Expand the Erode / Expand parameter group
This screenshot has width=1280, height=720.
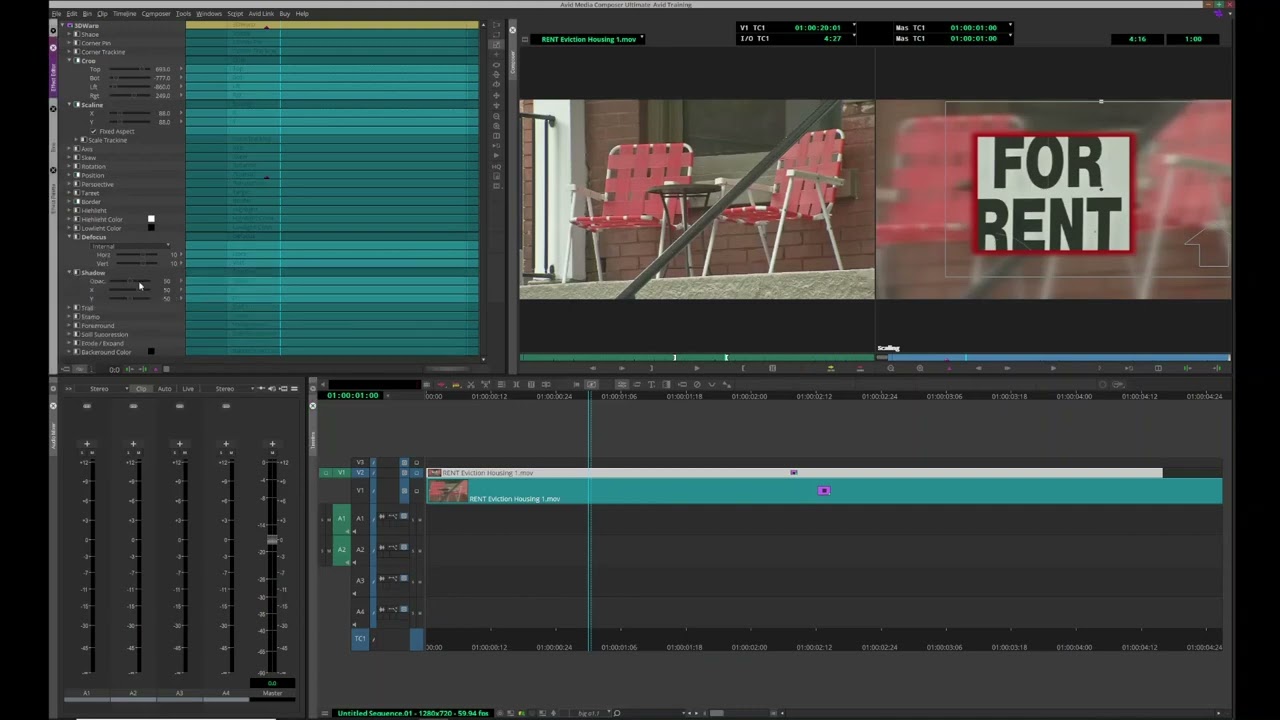coord(69,343)
